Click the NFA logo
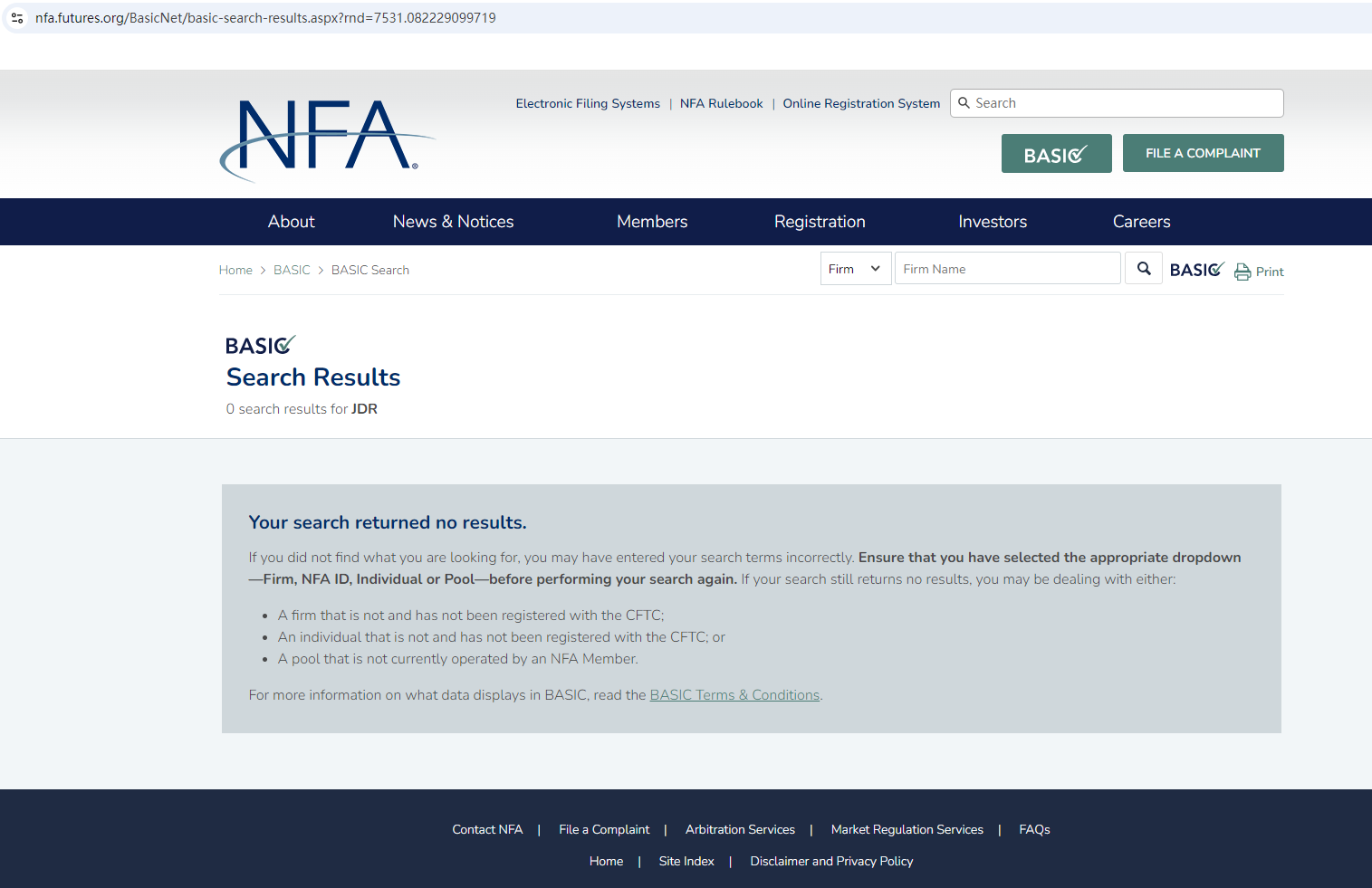Viewport: 1372px width, 888px height. point(326,138)
